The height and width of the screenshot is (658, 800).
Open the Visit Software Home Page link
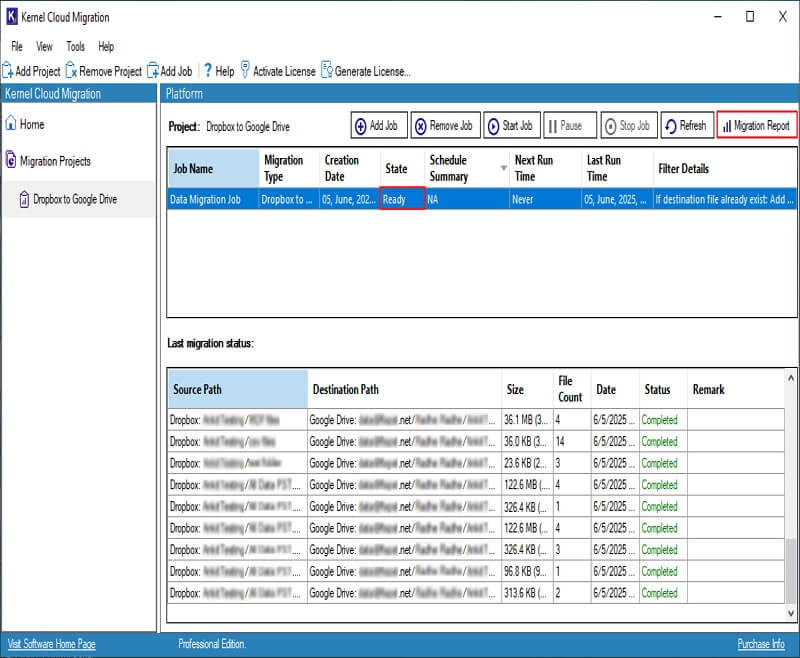click(52, 644)
